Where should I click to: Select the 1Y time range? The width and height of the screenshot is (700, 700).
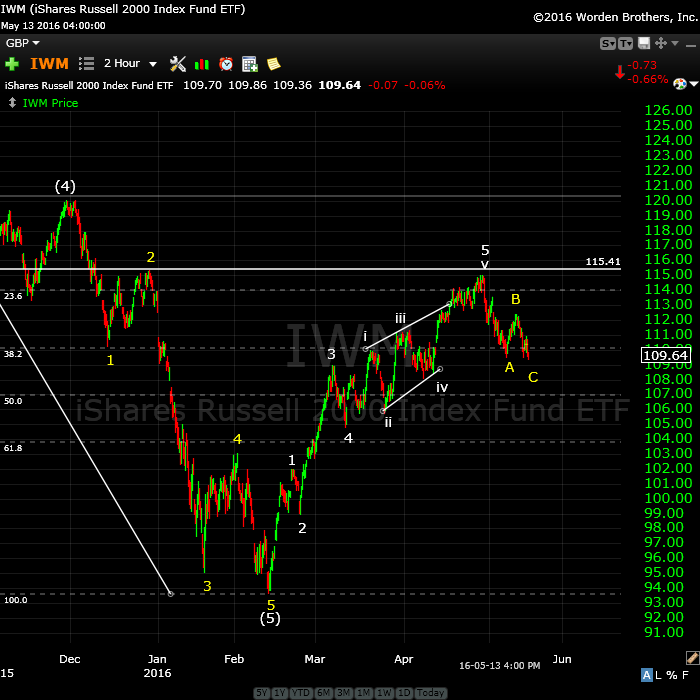pos(279,692)
